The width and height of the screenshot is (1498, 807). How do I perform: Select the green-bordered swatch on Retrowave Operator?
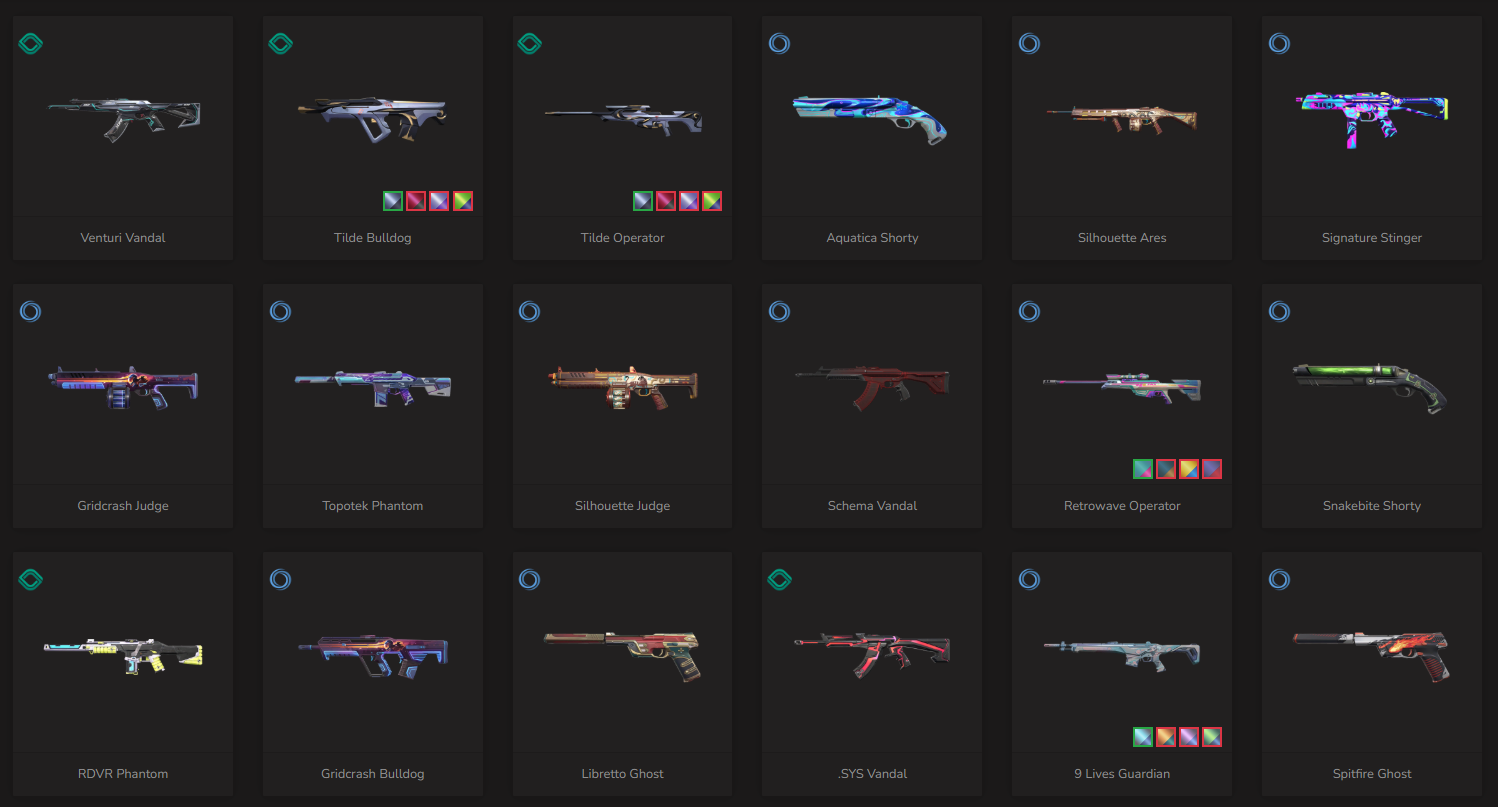point(1143,469)
